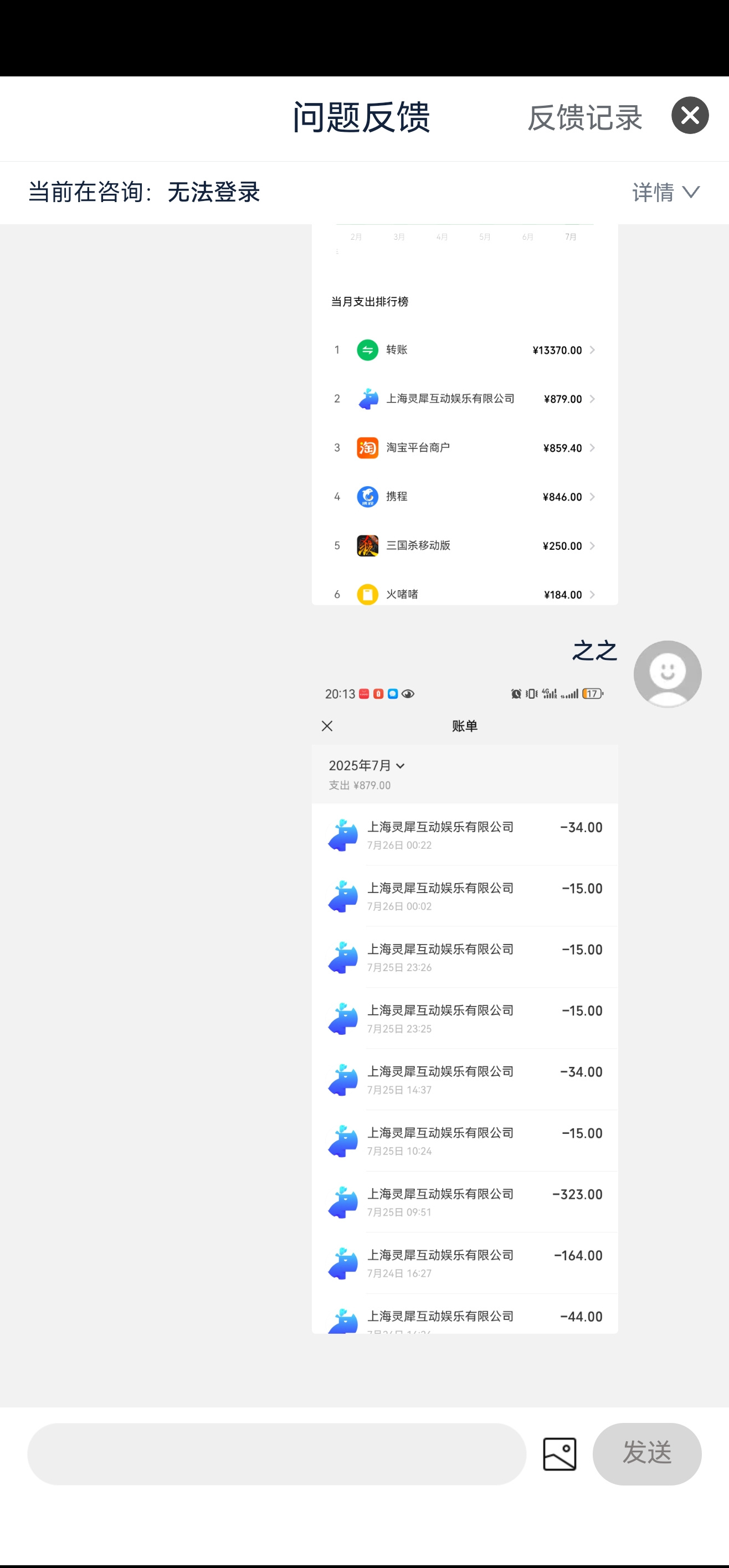This screenshot has height=1568, width=729.
Task: Click yellow 火啫啫 icon
Action: (367, 594)
